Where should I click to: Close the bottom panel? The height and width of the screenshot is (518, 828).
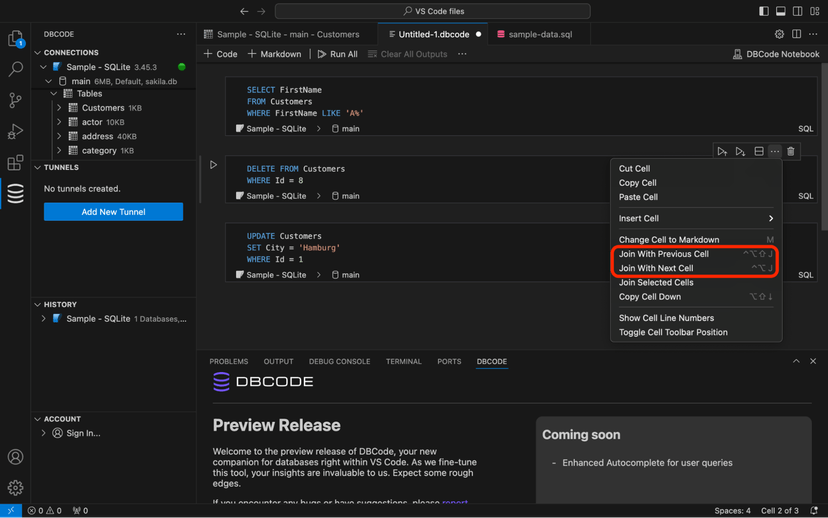pos(813,361)
